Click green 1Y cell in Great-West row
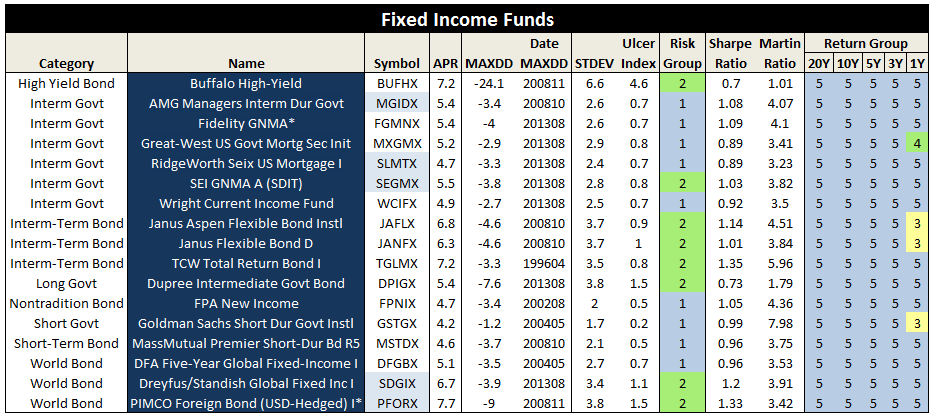 [916, 143]
